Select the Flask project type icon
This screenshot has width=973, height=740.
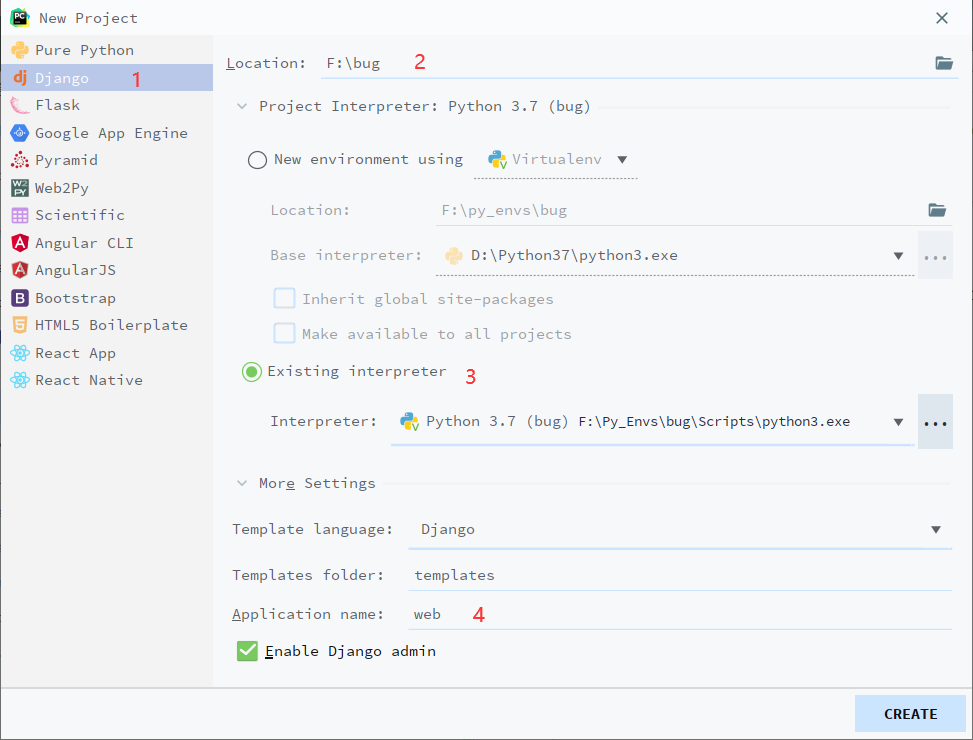pos(19,105)
